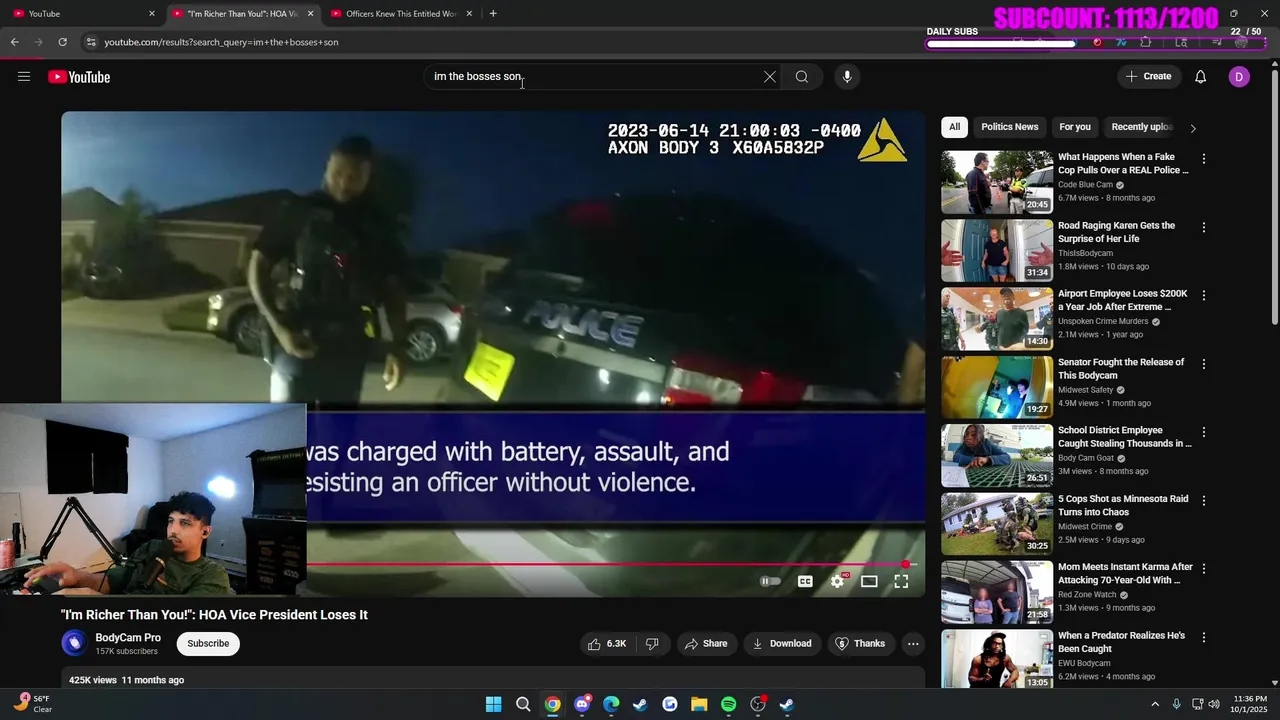Open video player settings gear
Viewport: 1280px width, 720px height.
tap(838, 581)
